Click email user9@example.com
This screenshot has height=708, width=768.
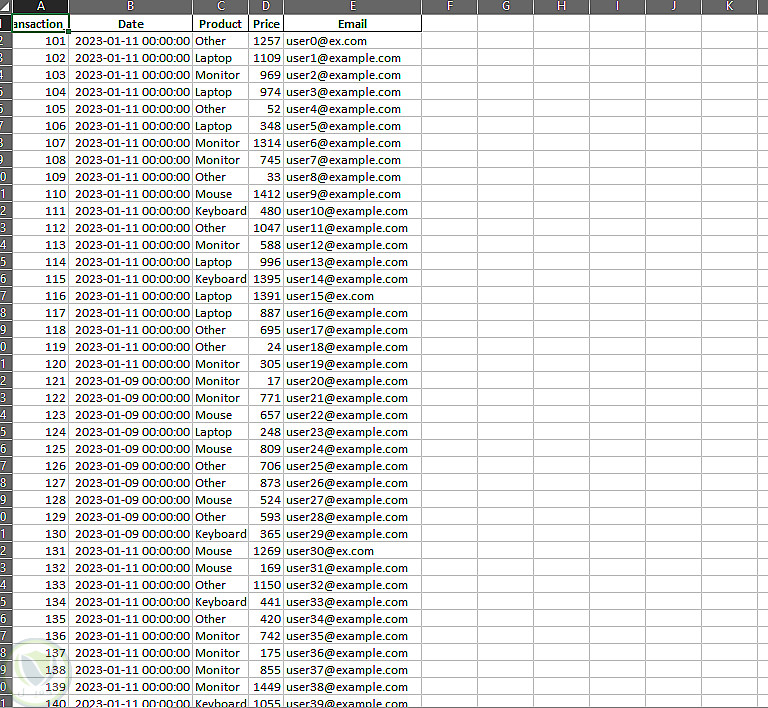353,194
